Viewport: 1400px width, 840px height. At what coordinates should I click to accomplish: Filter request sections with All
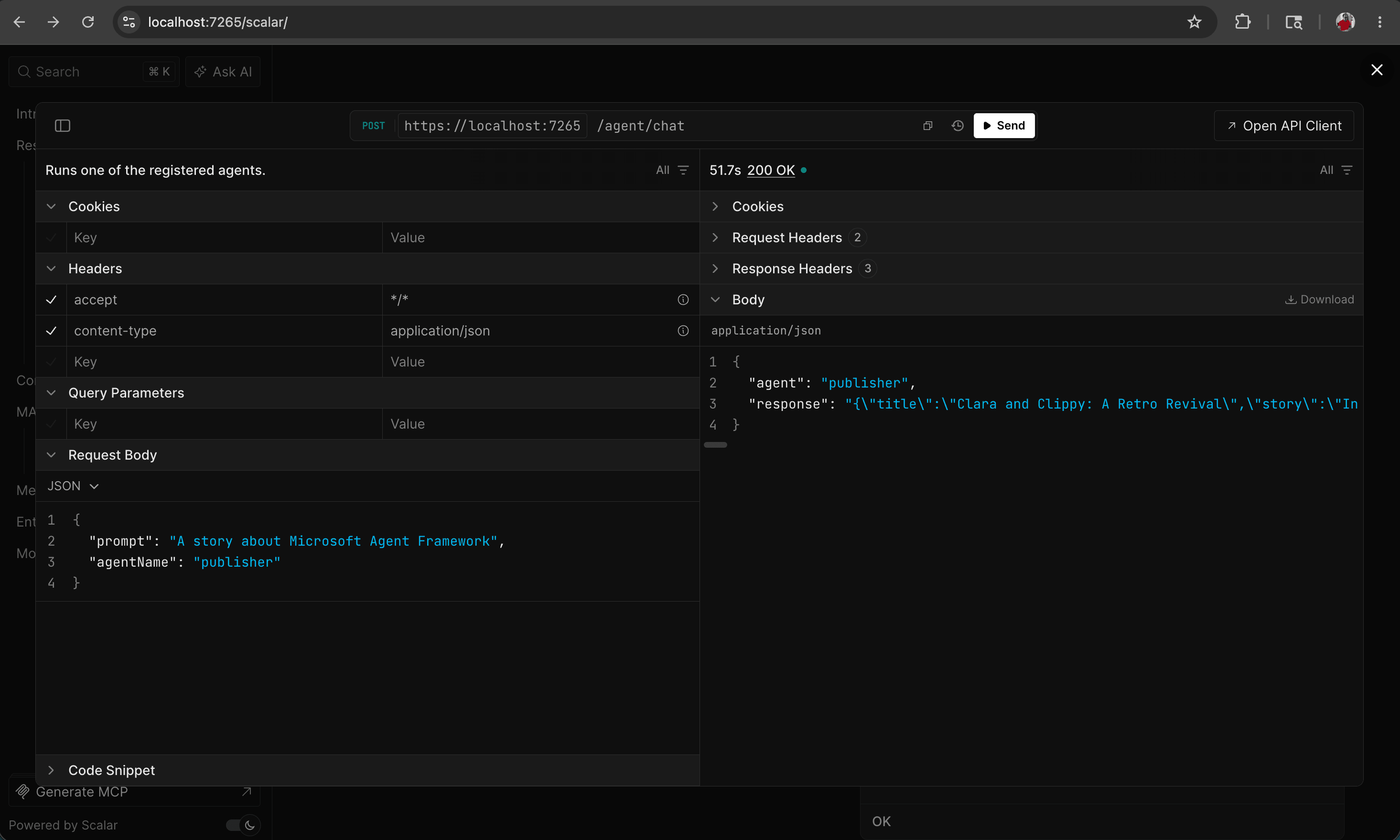pos(672,170)
